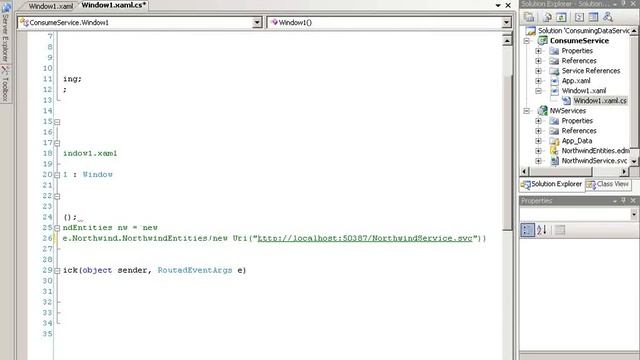Click line number 35 in the margin
The height and width of the screenshot is (360, 640).
48,334
